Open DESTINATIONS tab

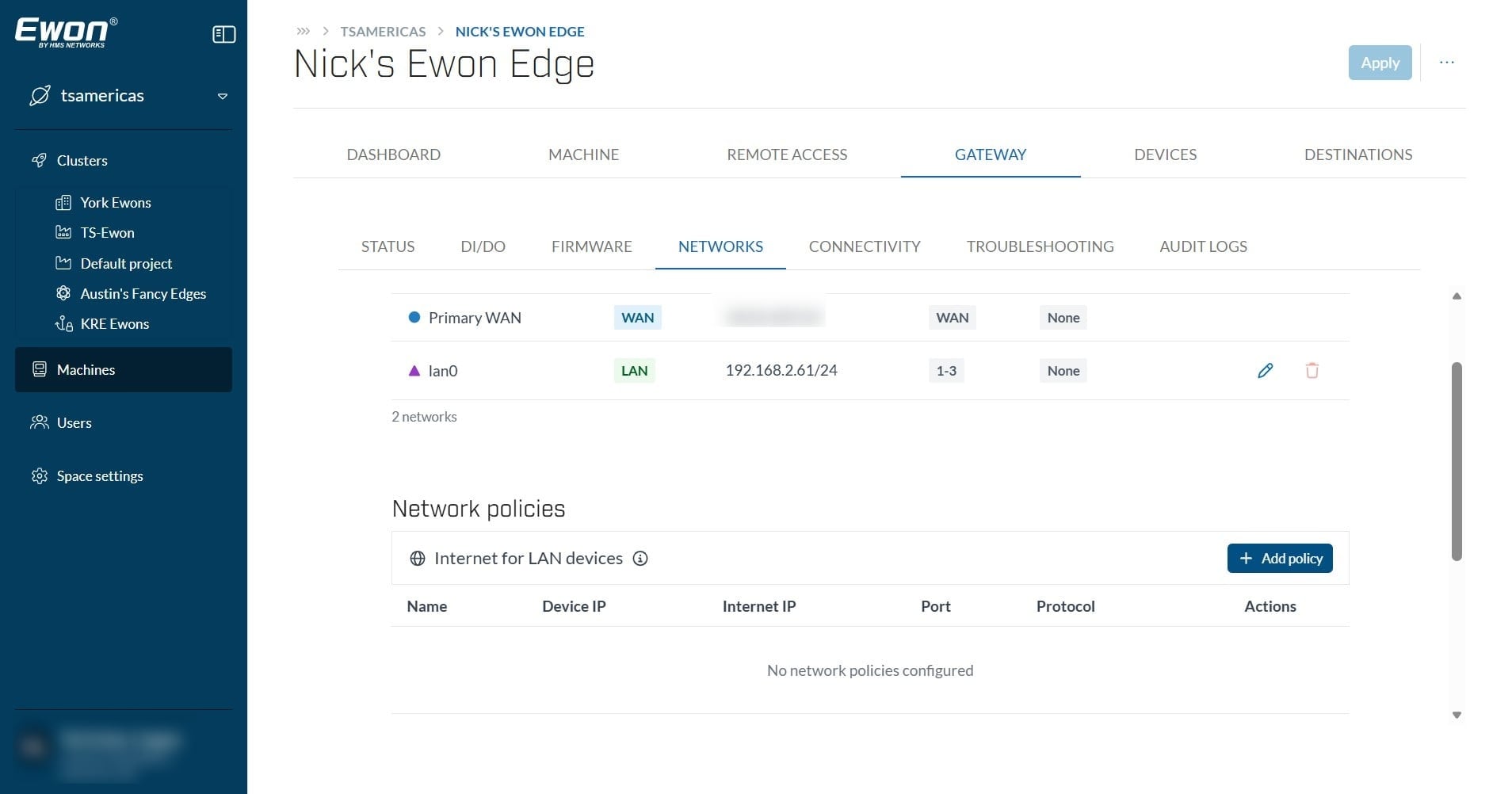pyautogui.click(x=1358, y=155)
